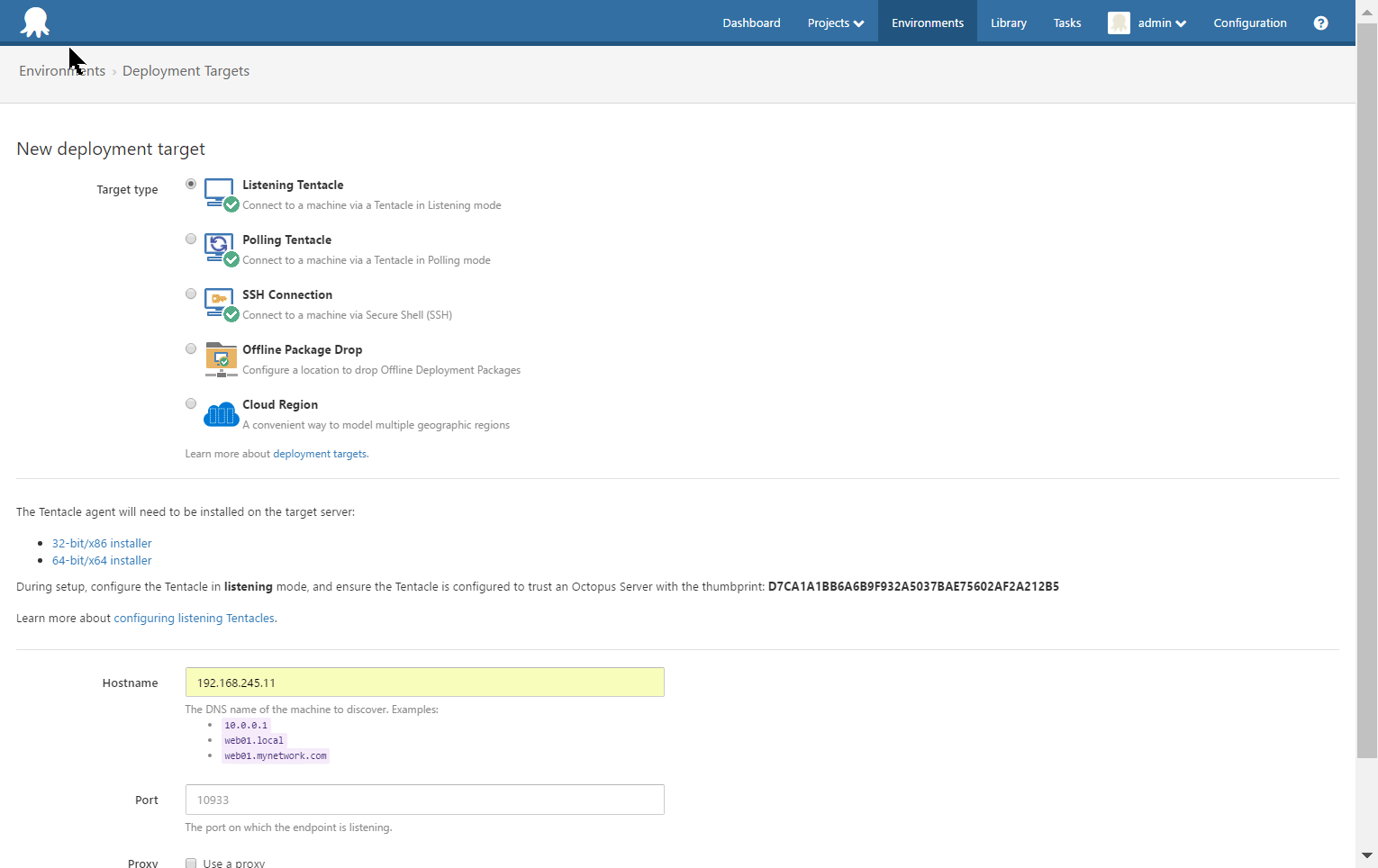Go to the Dashboard menu
Viewport: 1378px width, 868px height.
point(751,23)
